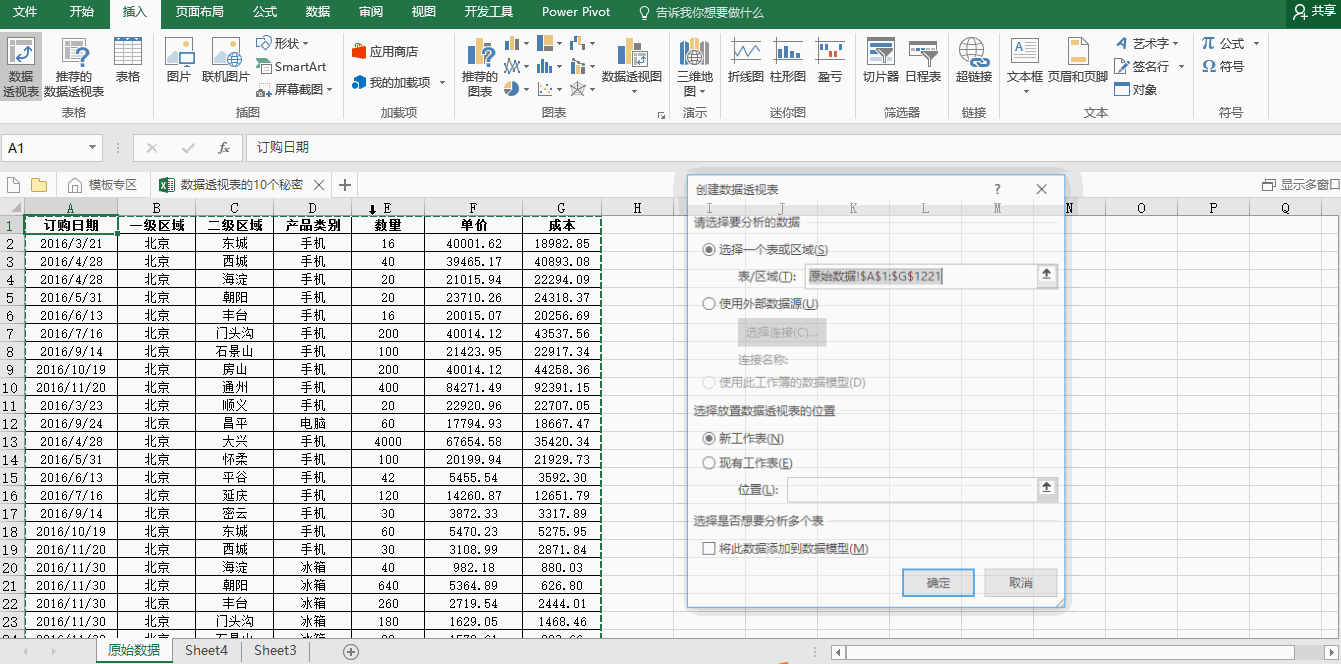Open 应用商店 (Store) add-ins
The height and width of the screenshot is (664, 1341).
click(385, 51)
